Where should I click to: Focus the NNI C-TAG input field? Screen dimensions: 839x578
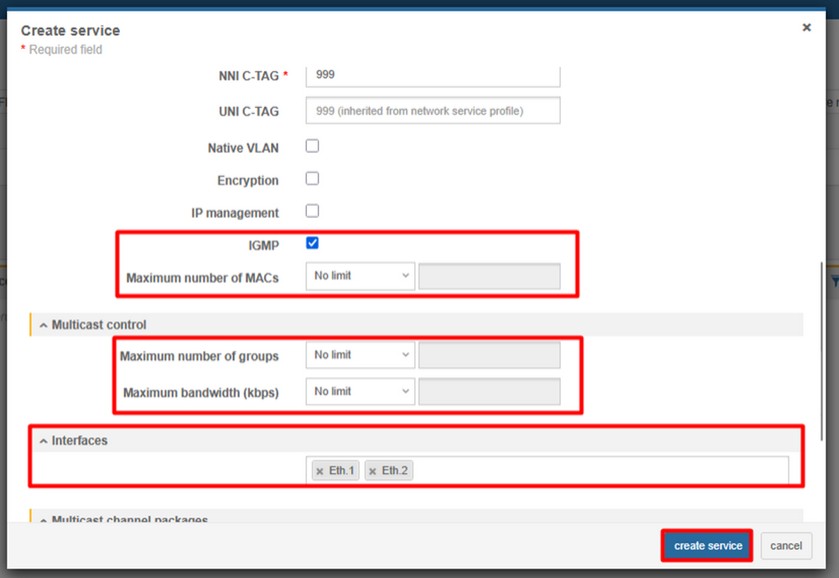(433, 75)
